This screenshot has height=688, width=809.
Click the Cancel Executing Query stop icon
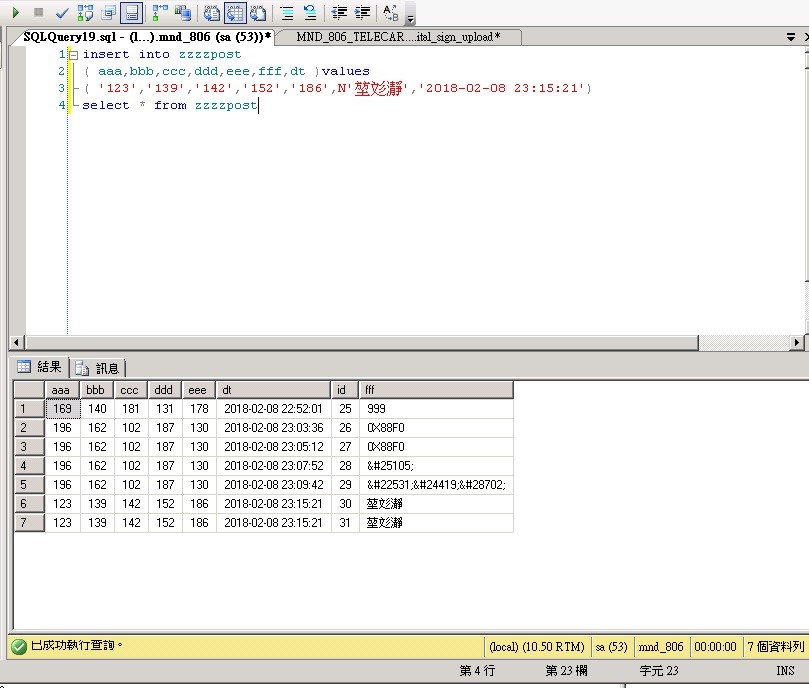click(39, 12)
